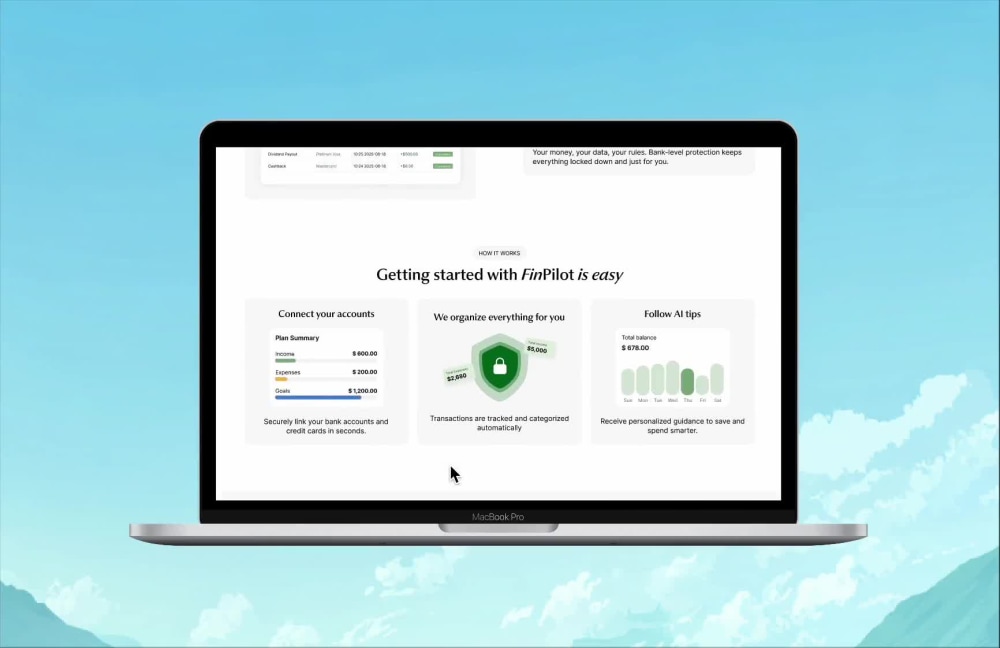Click the Cashback transaction row
Viewport: 1000px width, 648px height.
tap(360, 166)
